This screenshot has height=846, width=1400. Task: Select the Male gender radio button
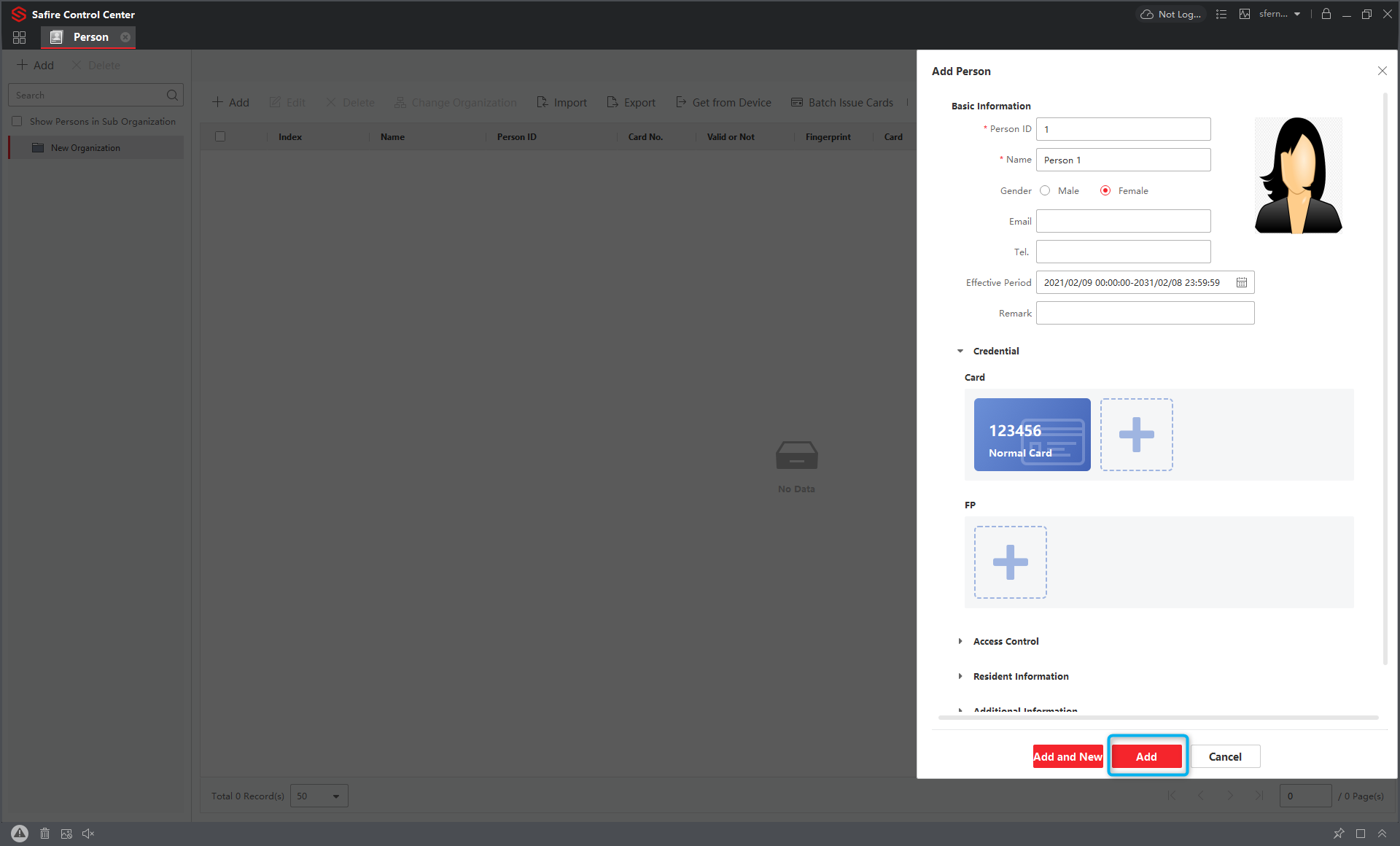(x=1045, y=190)
